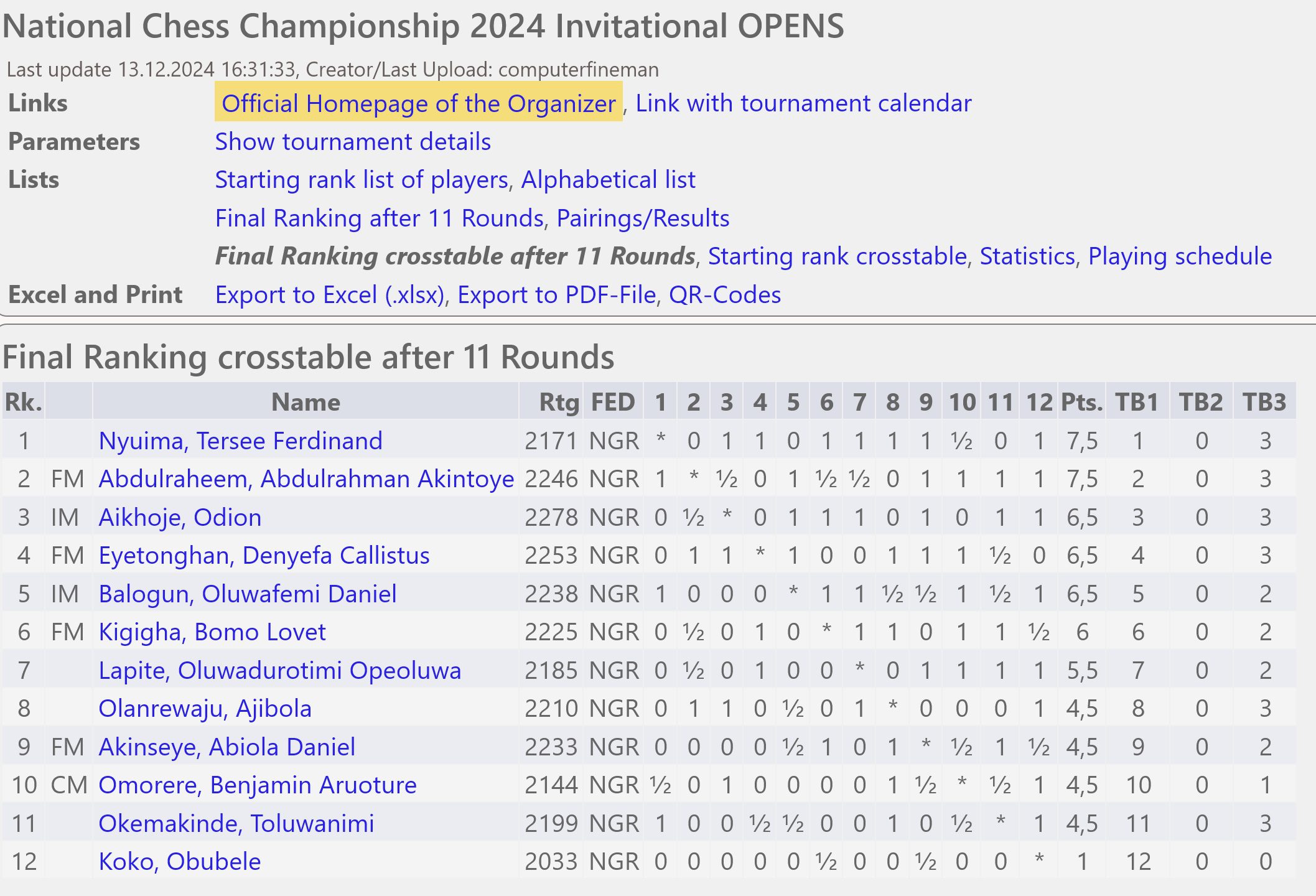Open the Statistics page
Viewport: 1316px width, 896px height.
point(1027,256)
